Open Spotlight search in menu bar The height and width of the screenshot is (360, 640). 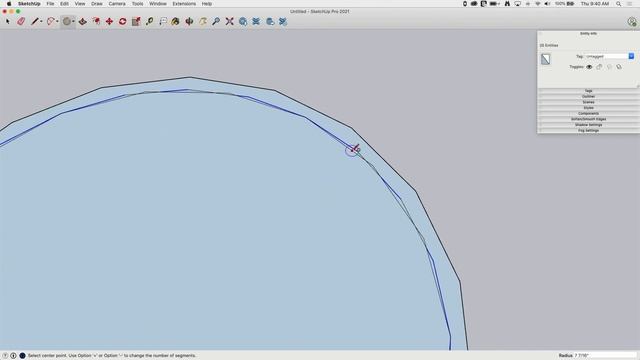coord(619,4)
